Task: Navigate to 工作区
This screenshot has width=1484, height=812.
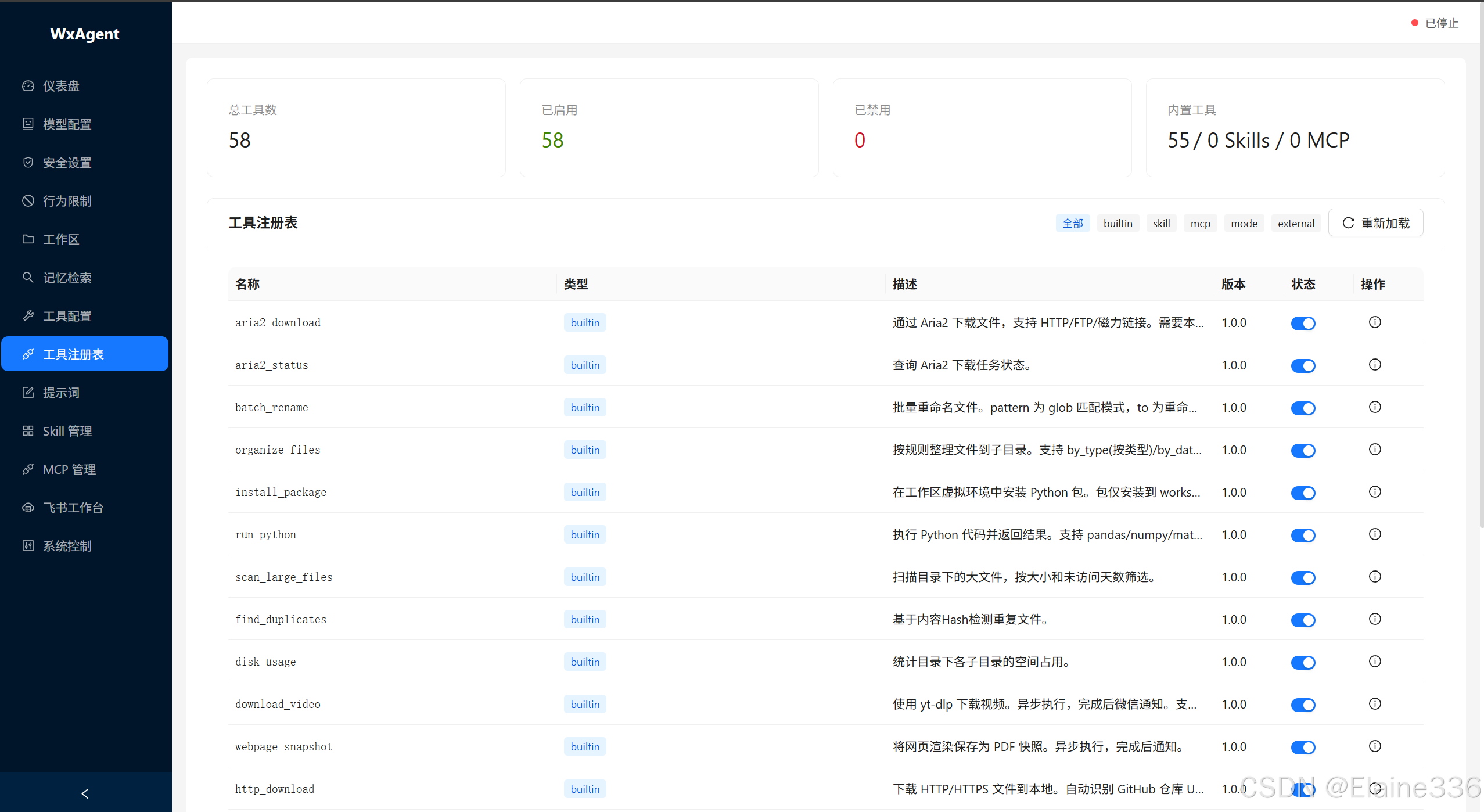Action: [85, 239]
